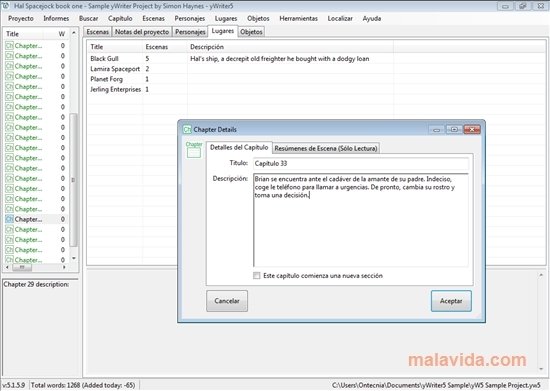Restore down the main yWriter5 window
This screenshot has width=550, height=391.
tap(523, 6)
